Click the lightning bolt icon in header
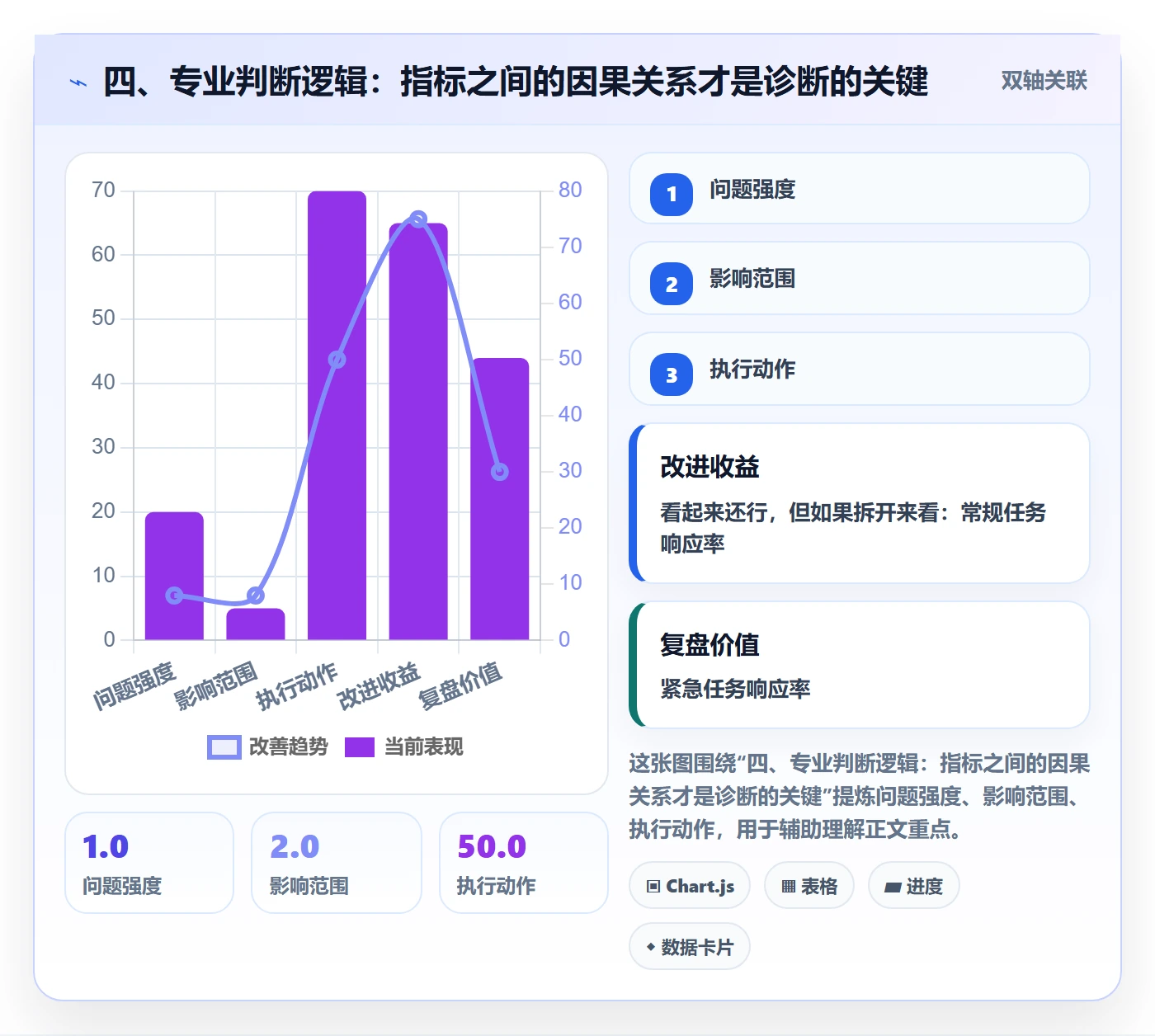 point(78,82)
